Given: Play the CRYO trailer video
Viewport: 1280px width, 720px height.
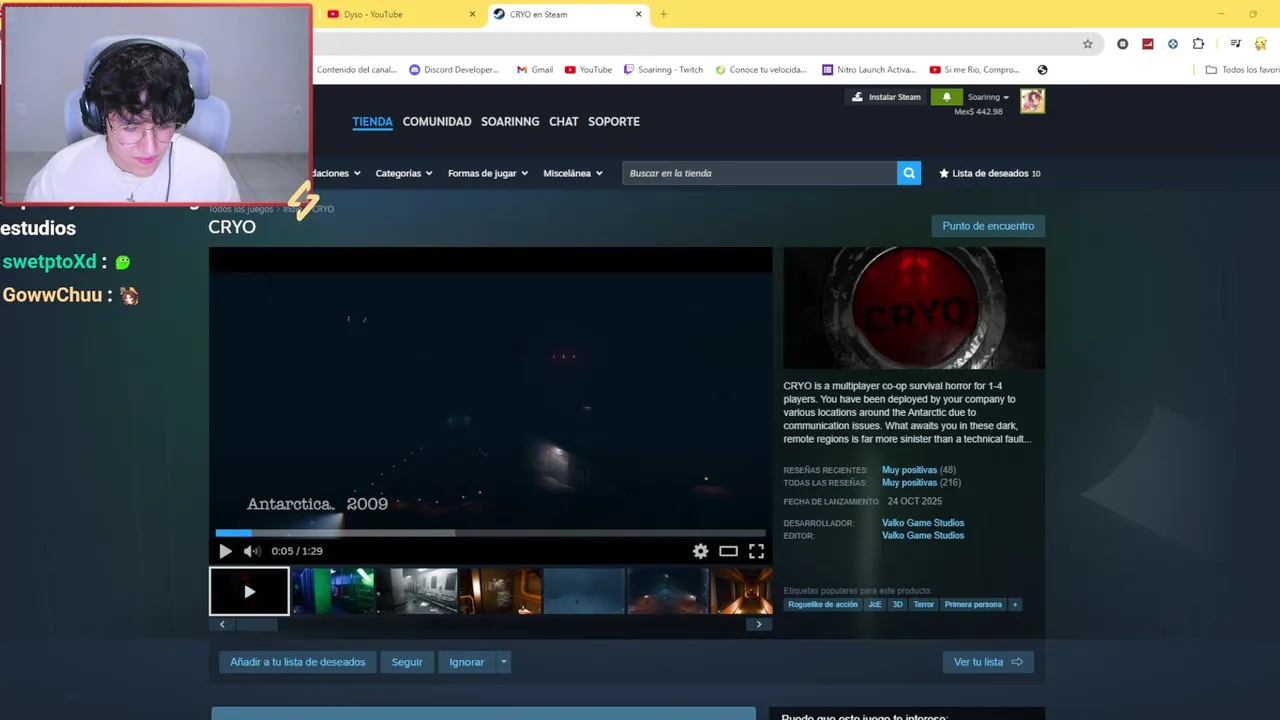Looking at the screenshot, I should [x=225, y=551].
